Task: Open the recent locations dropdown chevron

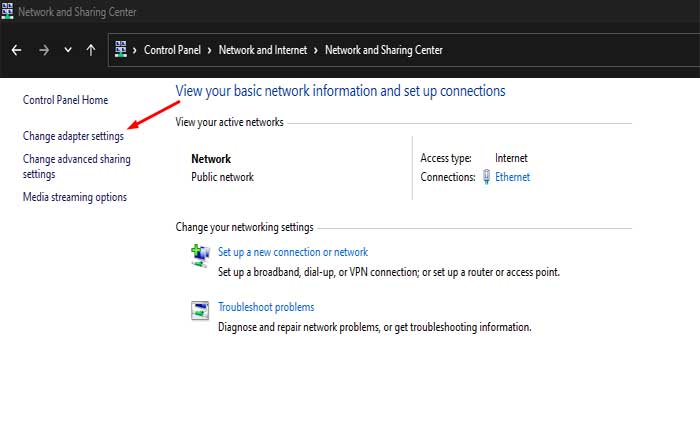Action: [67, 50]
